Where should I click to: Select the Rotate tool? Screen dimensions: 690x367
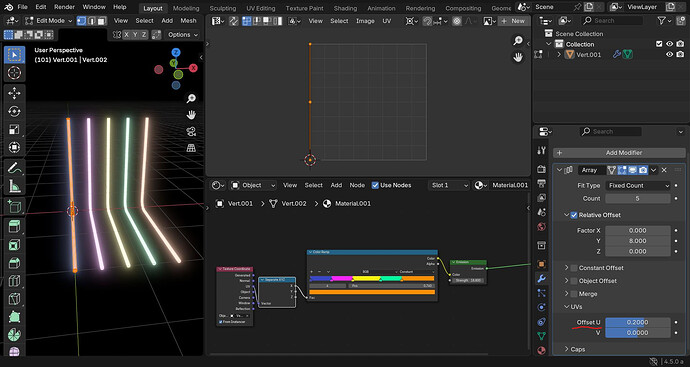pyautogui.click(x=15, y=111)
